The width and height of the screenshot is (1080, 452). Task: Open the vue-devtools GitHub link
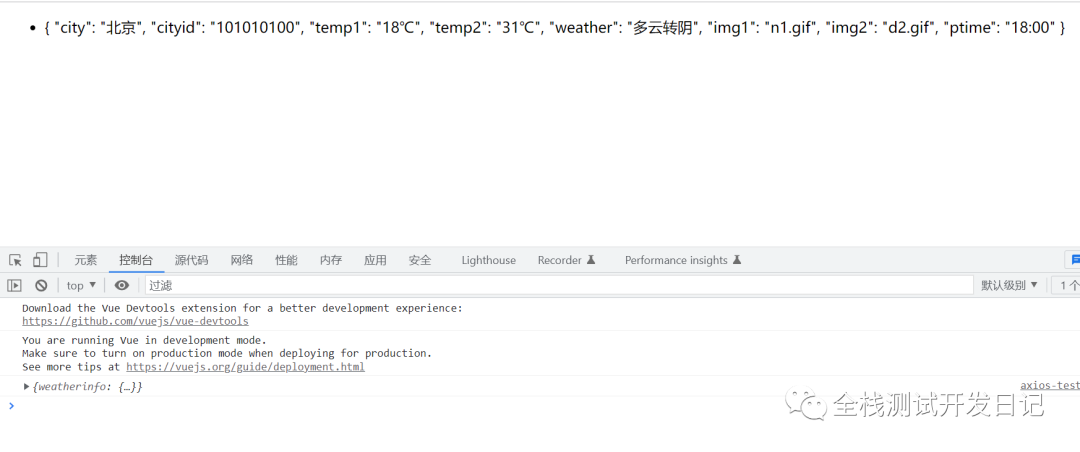tap(135, 321)
